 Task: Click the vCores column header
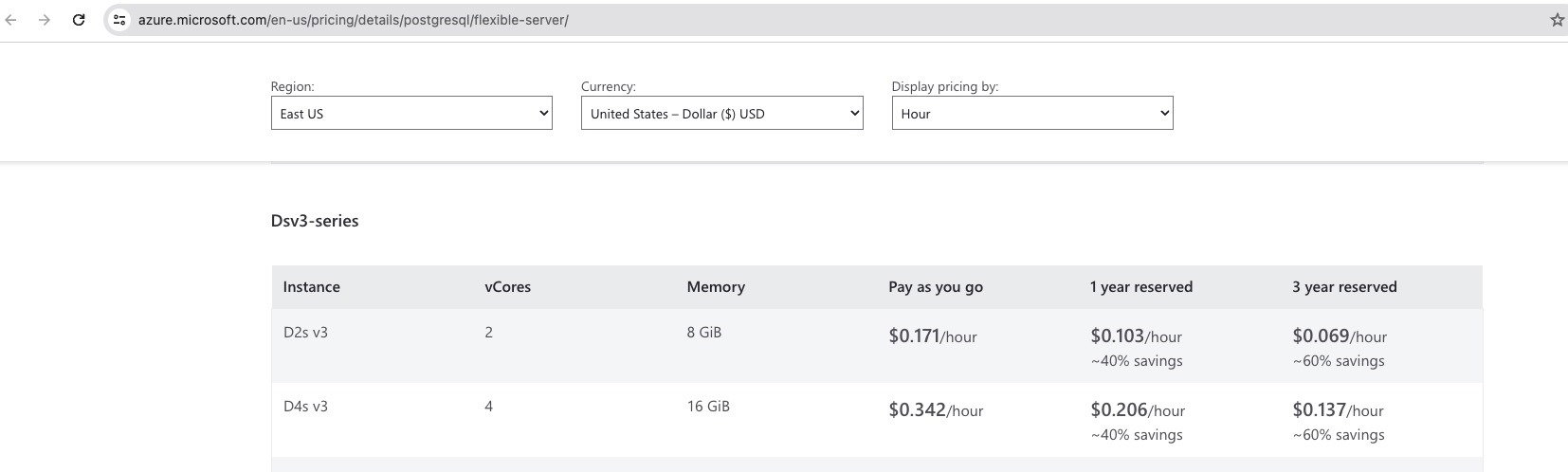(508, 287)
